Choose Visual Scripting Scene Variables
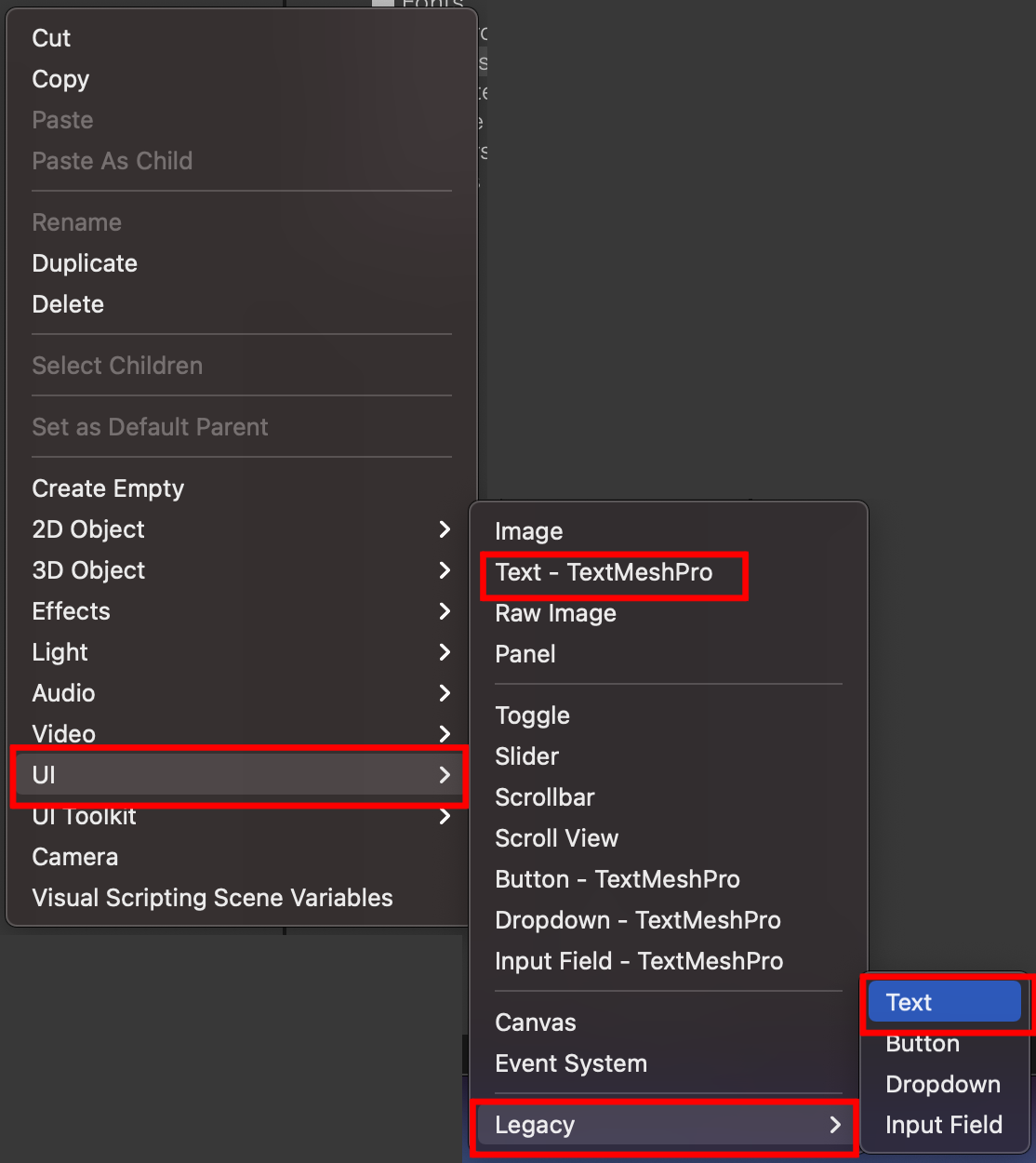 [212, 898]
